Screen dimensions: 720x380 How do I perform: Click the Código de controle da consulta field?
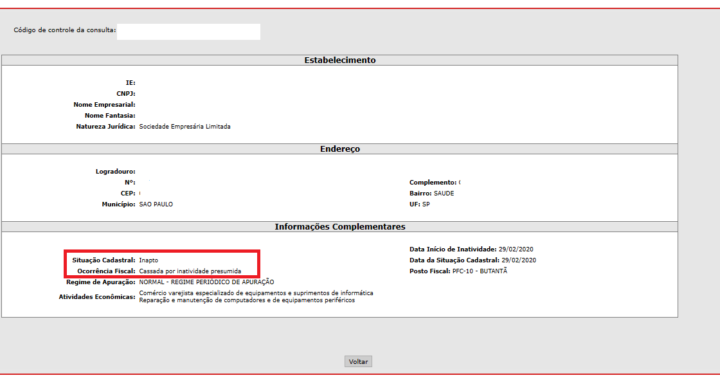coord(188,32)
